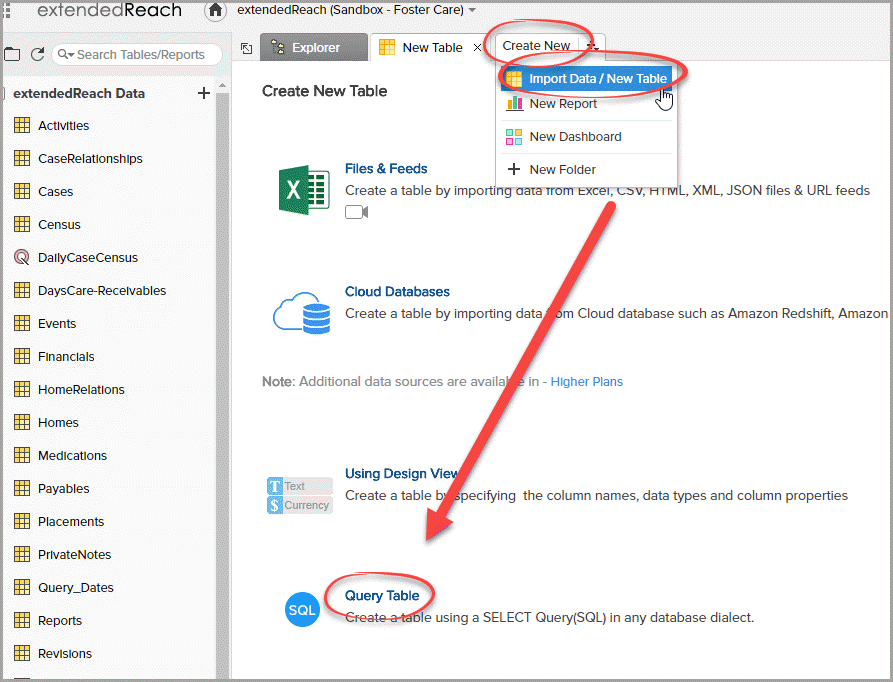The height and width of the screenshot is (682, 893).
Task: Open the CaseRelationships table
Action: 90,158
